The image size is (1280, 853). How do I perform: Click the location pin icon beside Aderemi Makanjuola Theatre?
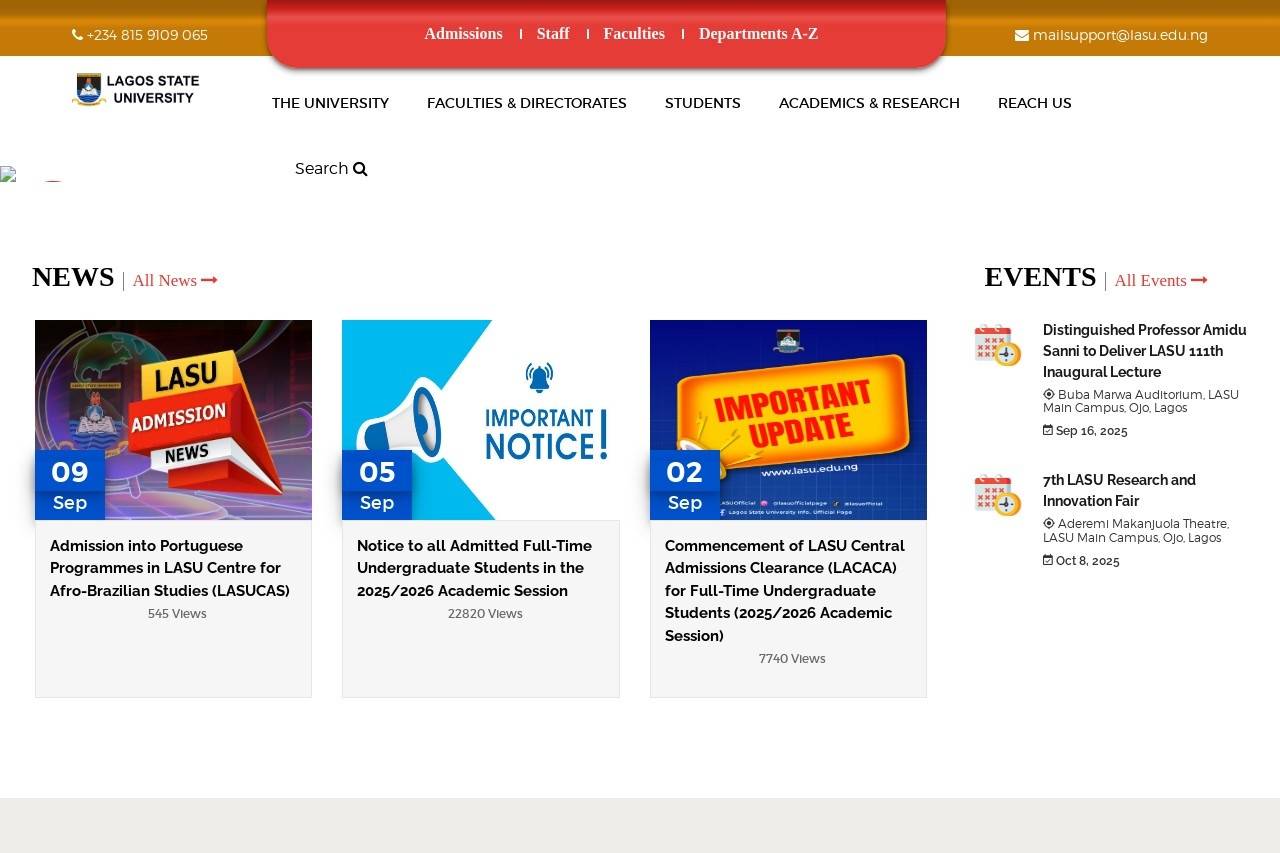(x=1049, y=523)
